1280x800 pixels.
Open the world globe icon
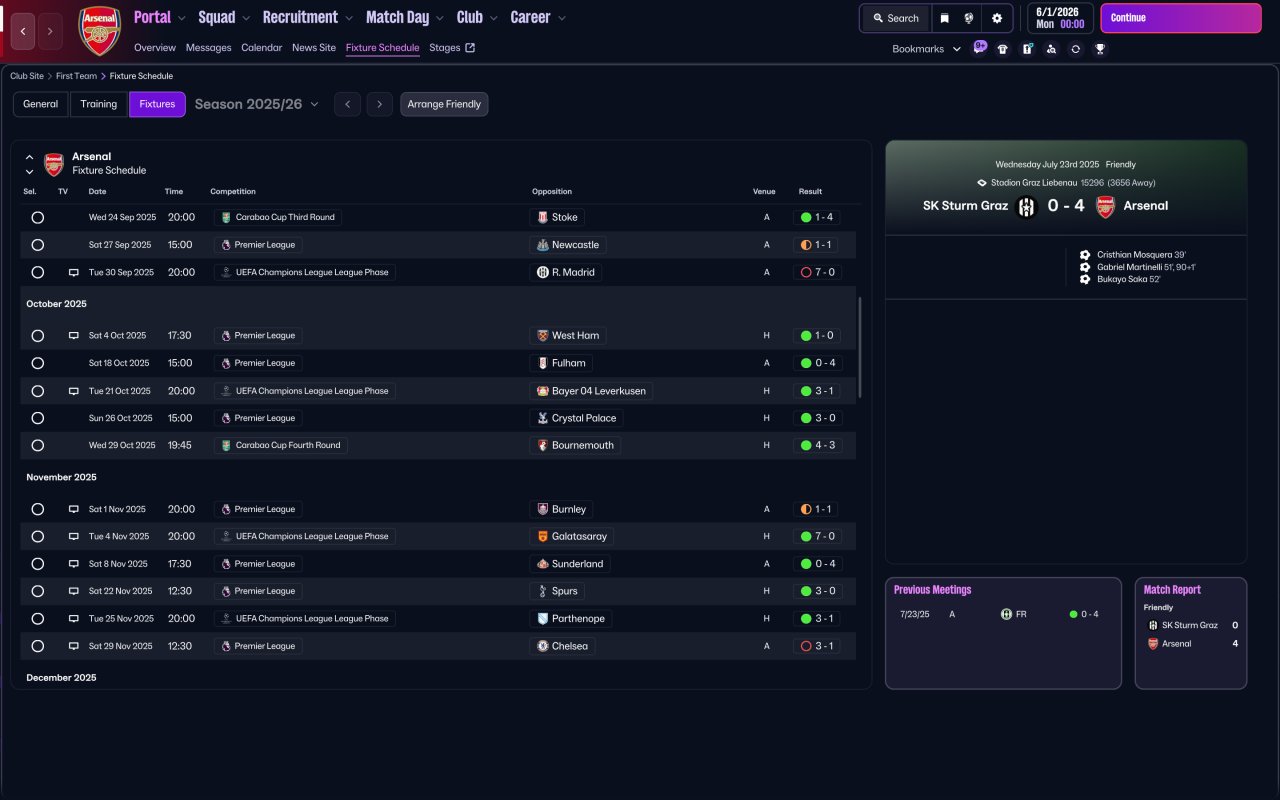[969, 18]
